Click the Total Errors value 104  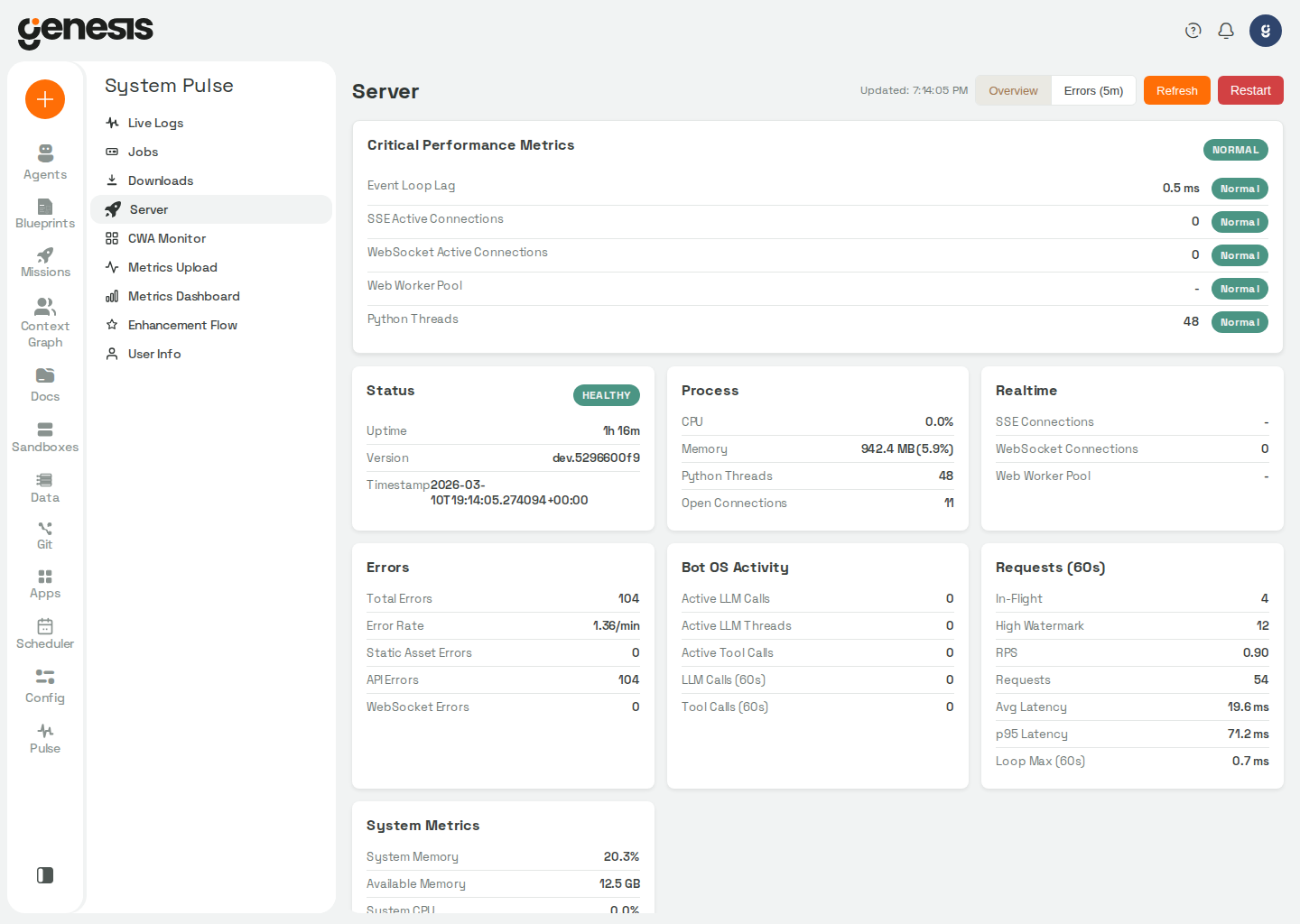click(628, 598)
